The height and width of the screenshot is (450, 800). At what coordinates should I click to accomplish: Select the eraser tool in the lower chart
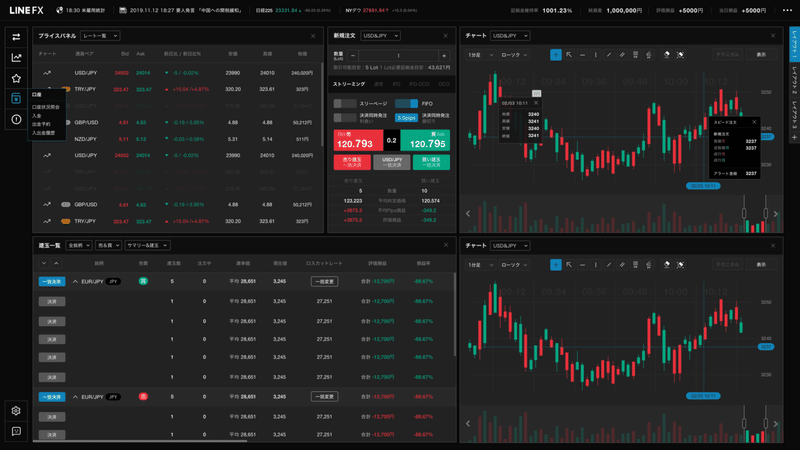[x=666, y=265]
